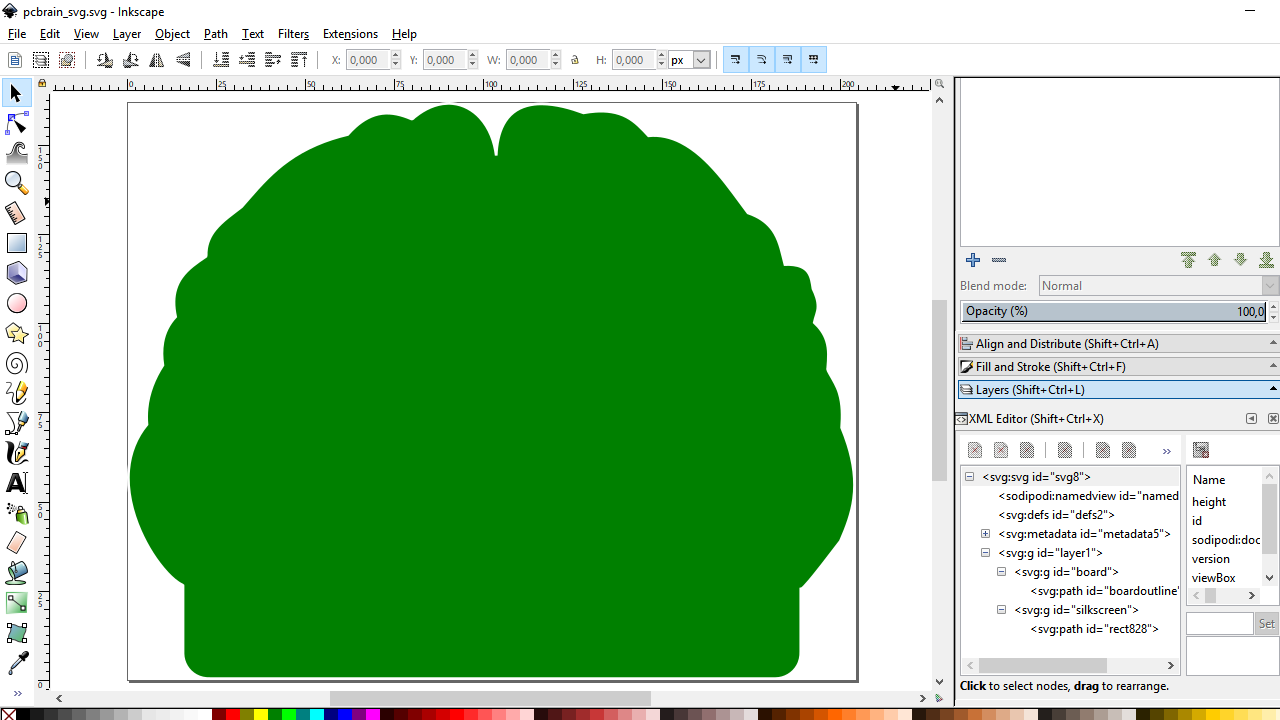Select the Spiral tool
This screenshot has height=720, width=1280.
click(x=16, y=363)
